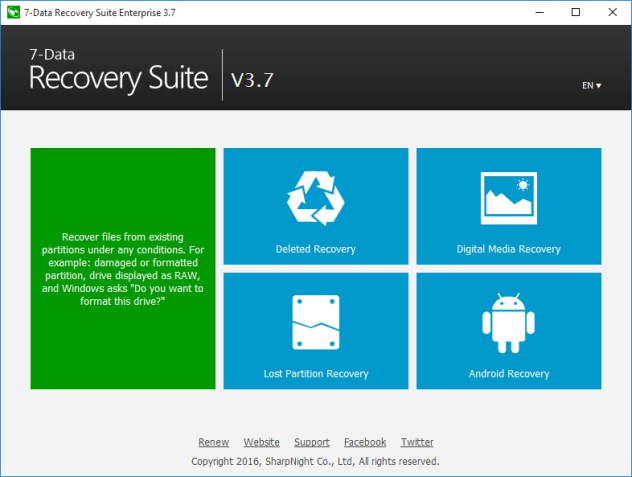
Task: Click the V3.7 version text
Action: coord(252,80)
